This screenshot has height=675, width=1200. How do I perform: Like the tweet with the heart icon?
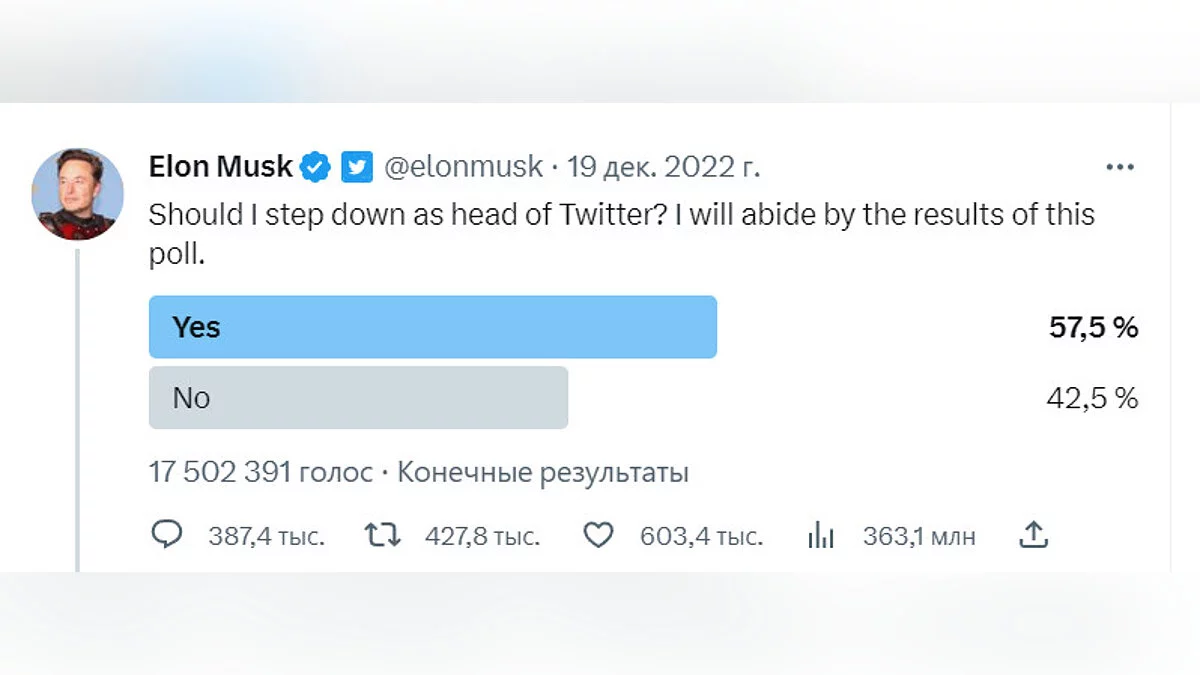coord(598,535)
